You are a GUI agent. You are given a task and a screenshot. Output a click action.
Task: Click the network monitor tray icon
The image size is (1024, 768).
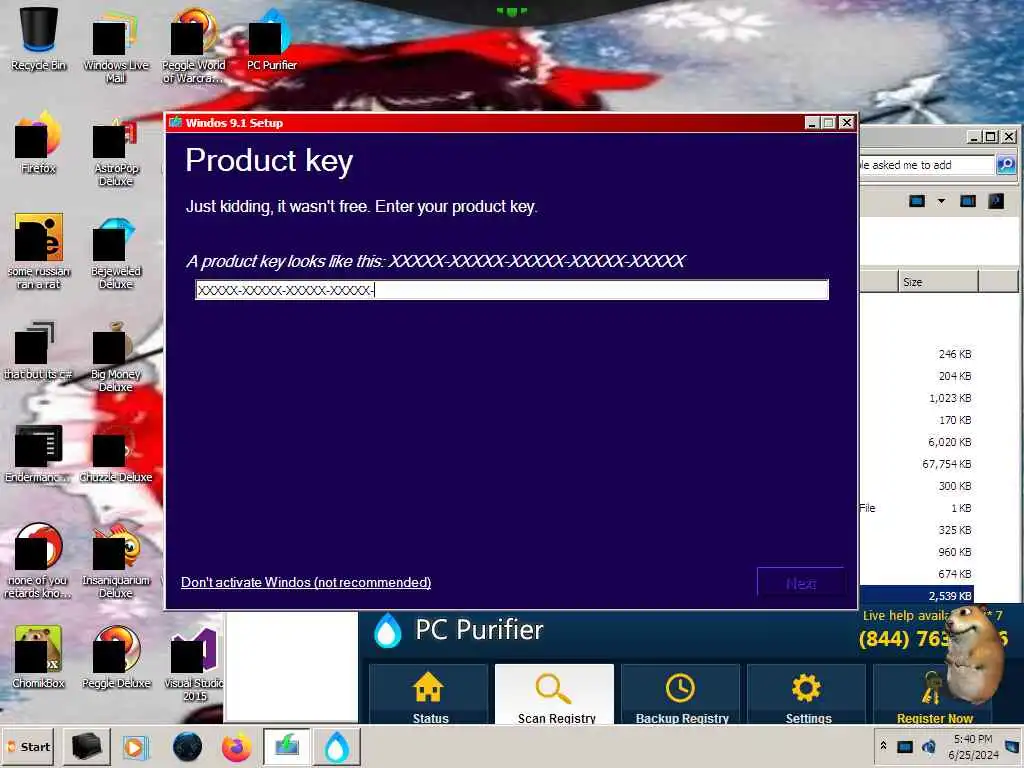point(904,747)
